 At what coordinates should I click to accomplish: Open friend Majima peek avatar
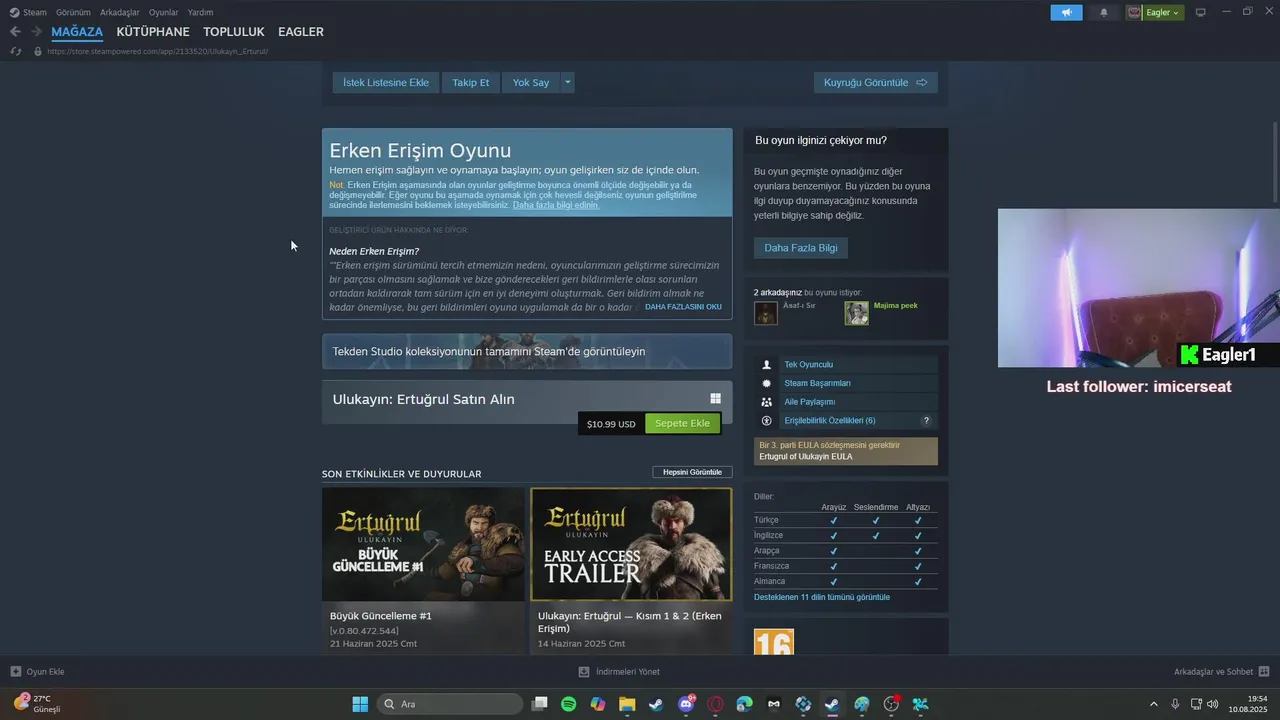[856, 313]
